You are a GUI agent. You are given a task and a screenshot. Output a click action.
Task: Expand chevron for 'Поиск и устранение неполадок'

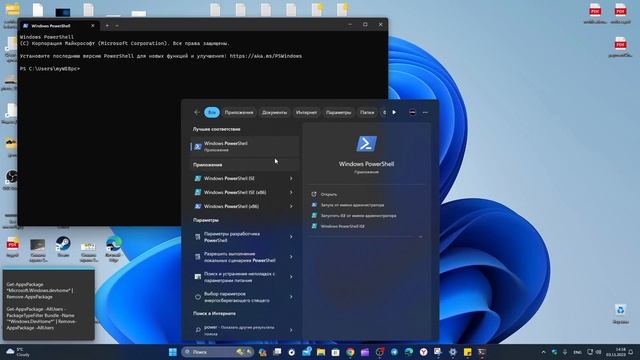(291, 277)
